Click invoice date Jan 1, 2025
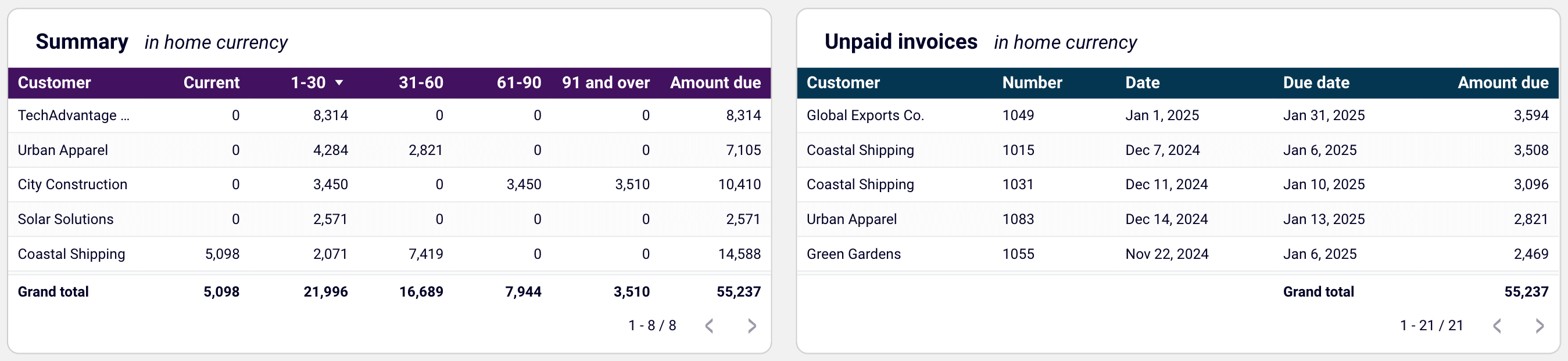This screenshot has height=361, width=1568. click(x=1162, y=115)
